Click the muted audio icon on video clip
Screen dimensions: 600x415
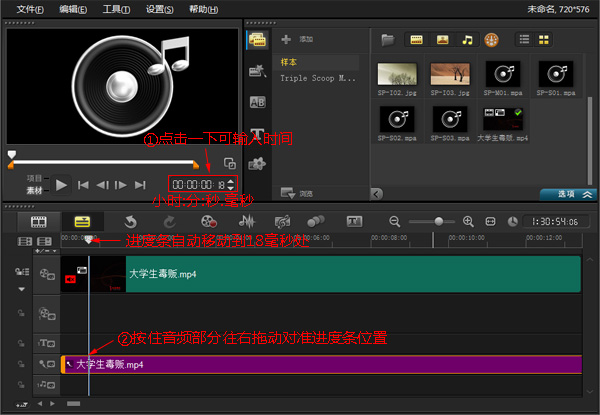70,279
